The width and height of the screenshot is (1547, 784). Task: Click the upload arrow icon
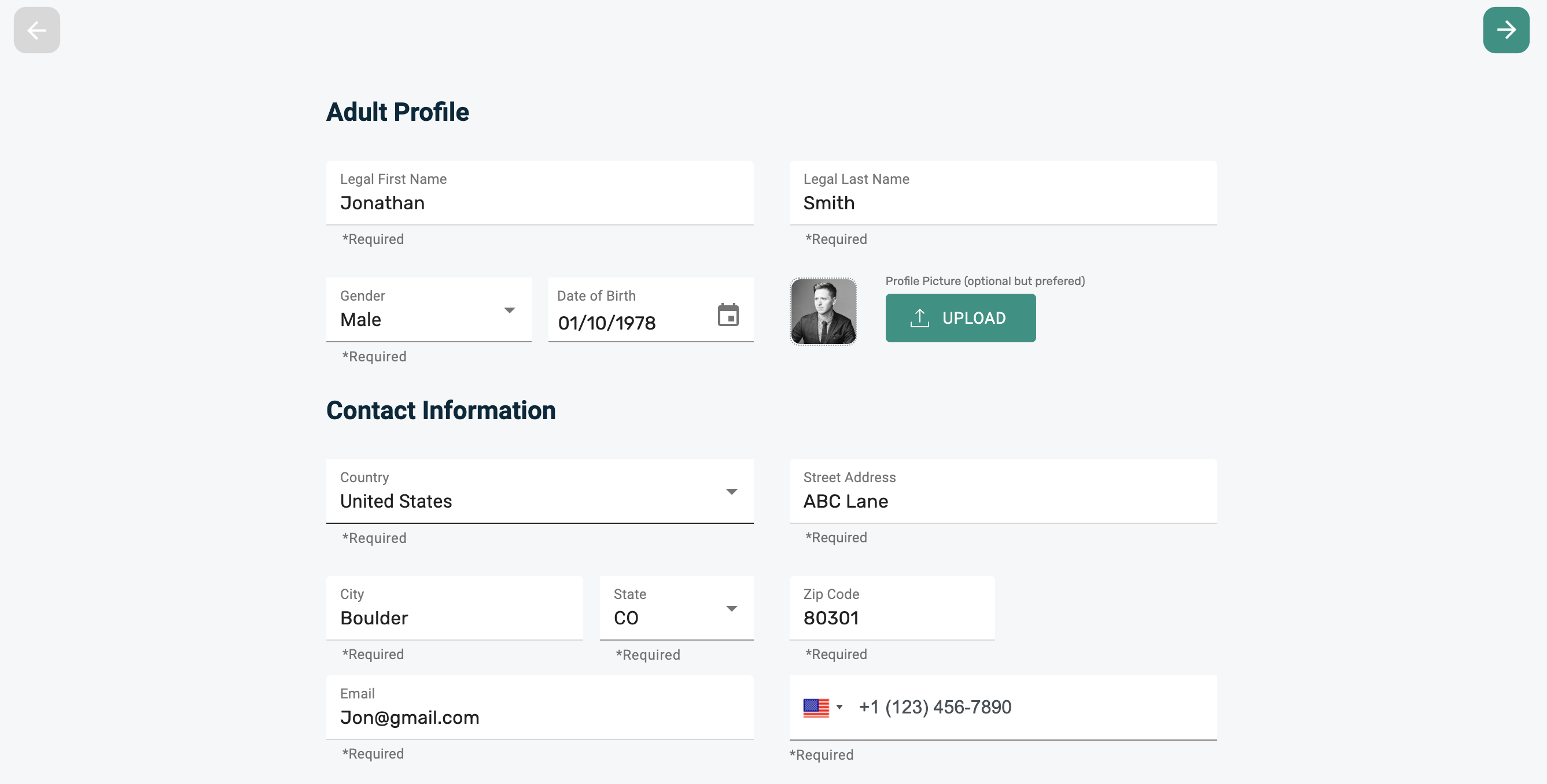(x=919, y=318)
